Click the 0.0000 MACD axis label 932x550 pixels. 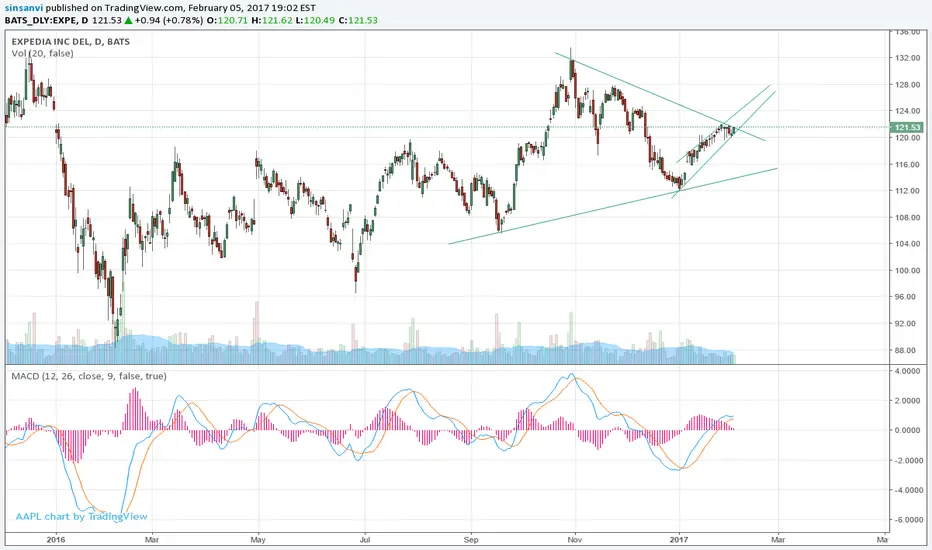point(910,430)
